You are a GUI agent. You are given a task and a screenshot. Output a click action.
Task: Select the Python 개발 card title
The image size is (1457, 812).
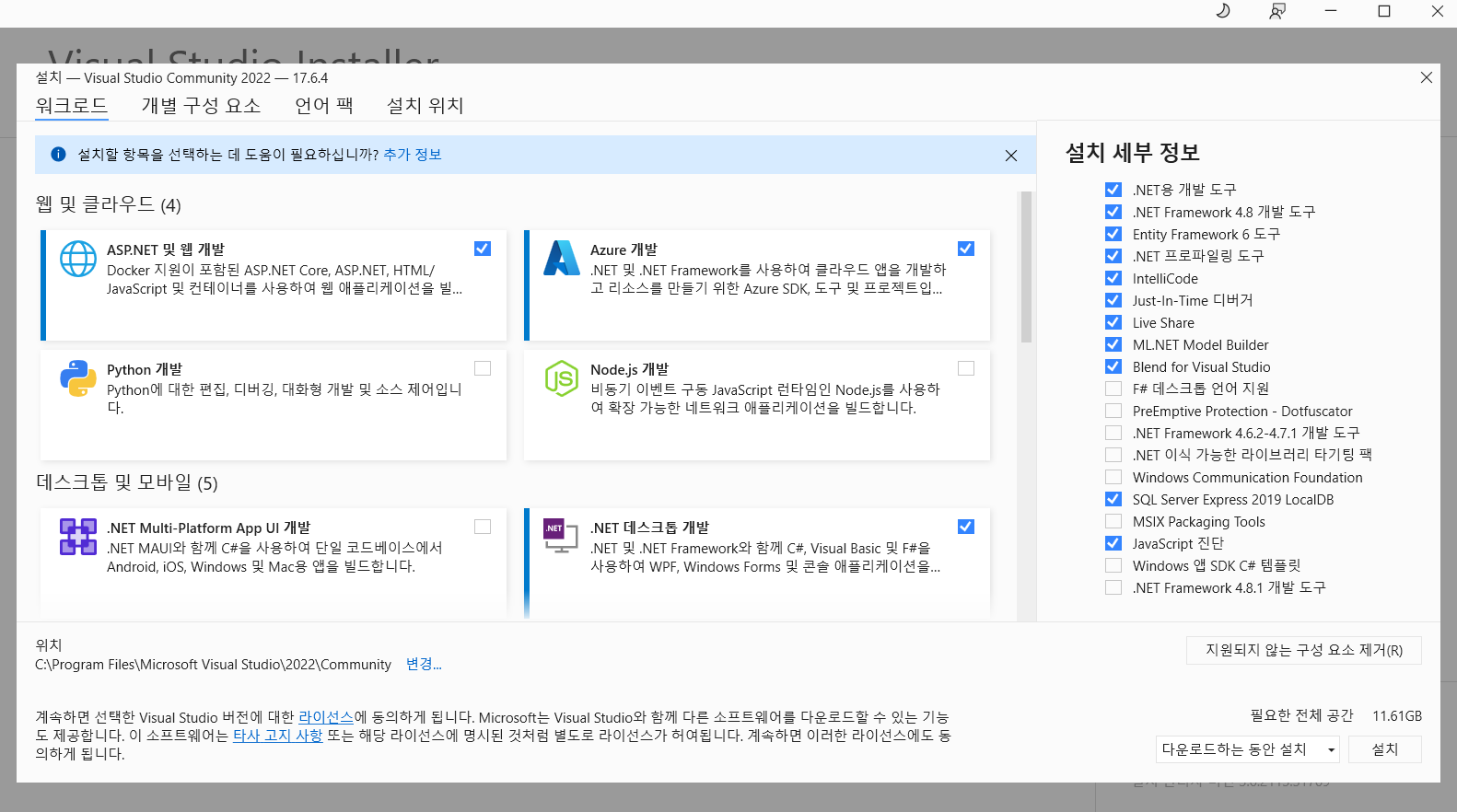point(145,369)
